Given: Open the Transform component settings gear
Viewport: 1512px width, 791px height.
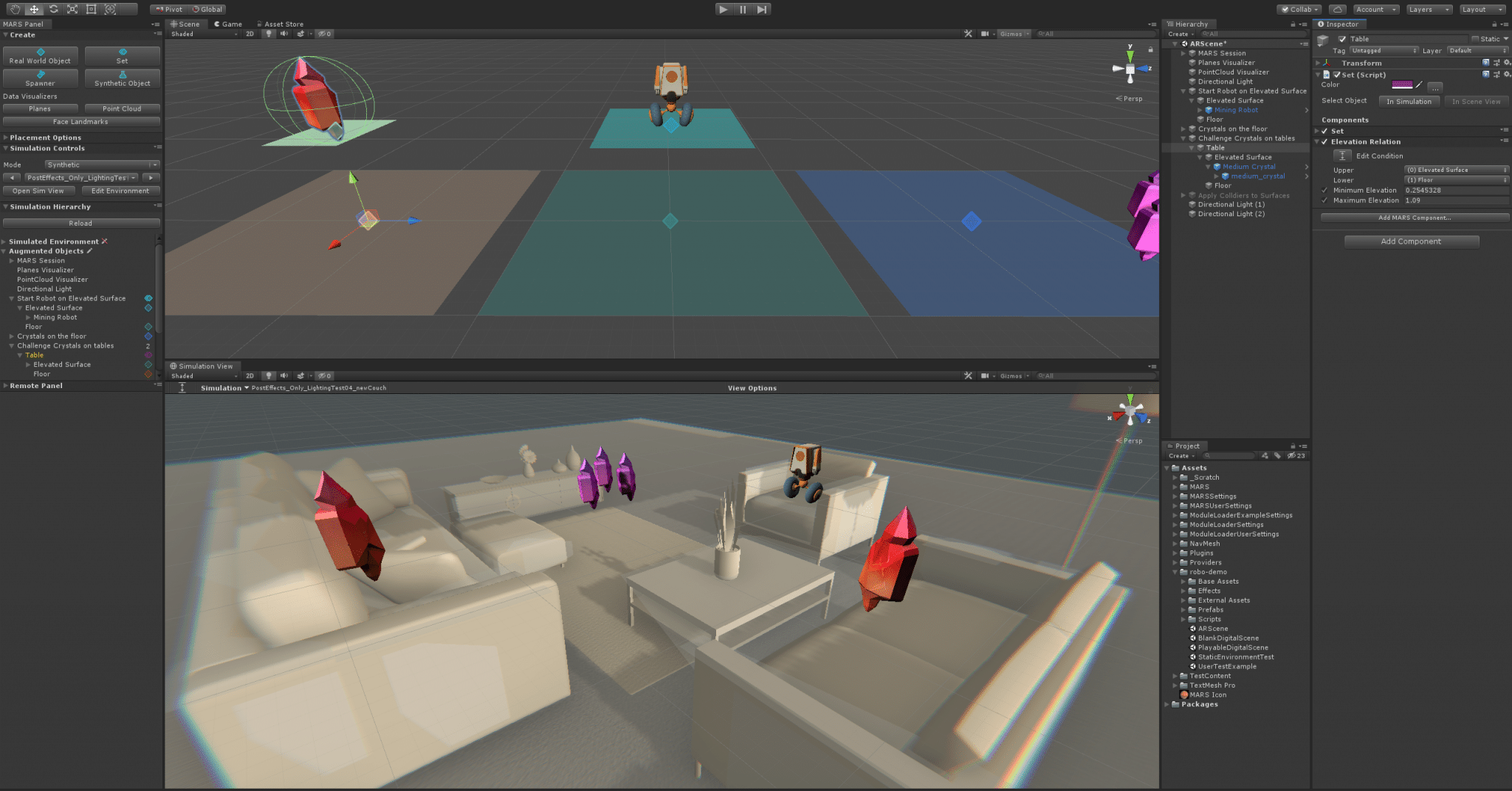Looking at the screenshot, I should coord(1506,63).
